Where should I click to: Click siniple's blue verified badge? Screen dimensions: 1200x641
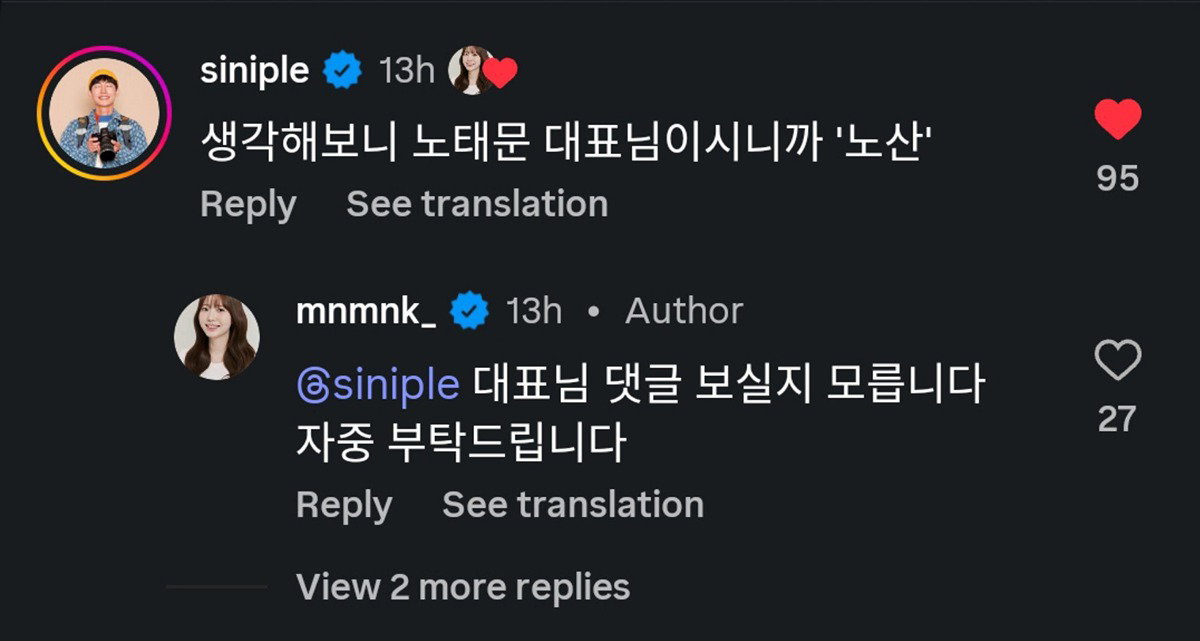pos(344,71)
